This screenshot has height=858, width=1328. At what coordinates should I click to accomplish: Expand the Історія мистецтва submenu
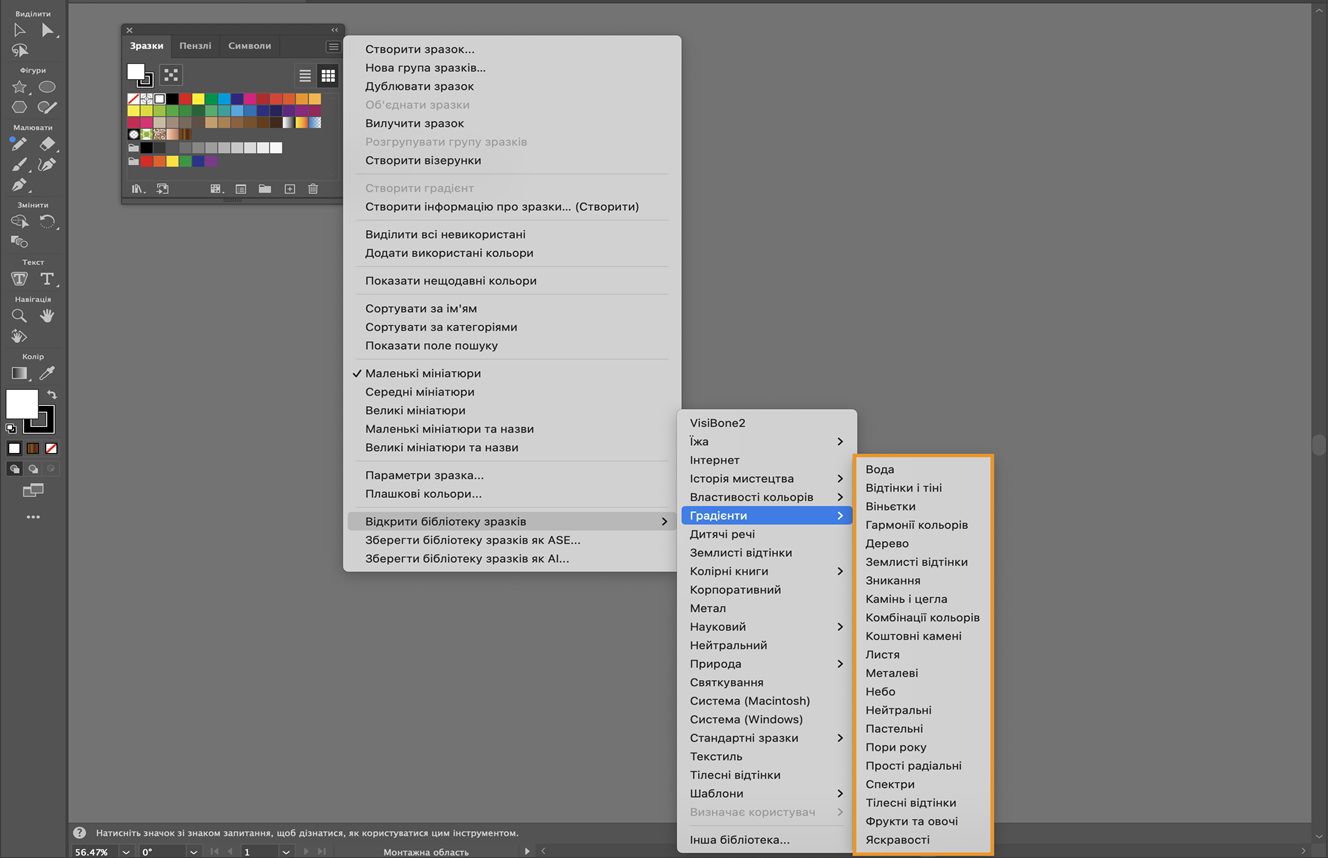(x=767, y=479)
